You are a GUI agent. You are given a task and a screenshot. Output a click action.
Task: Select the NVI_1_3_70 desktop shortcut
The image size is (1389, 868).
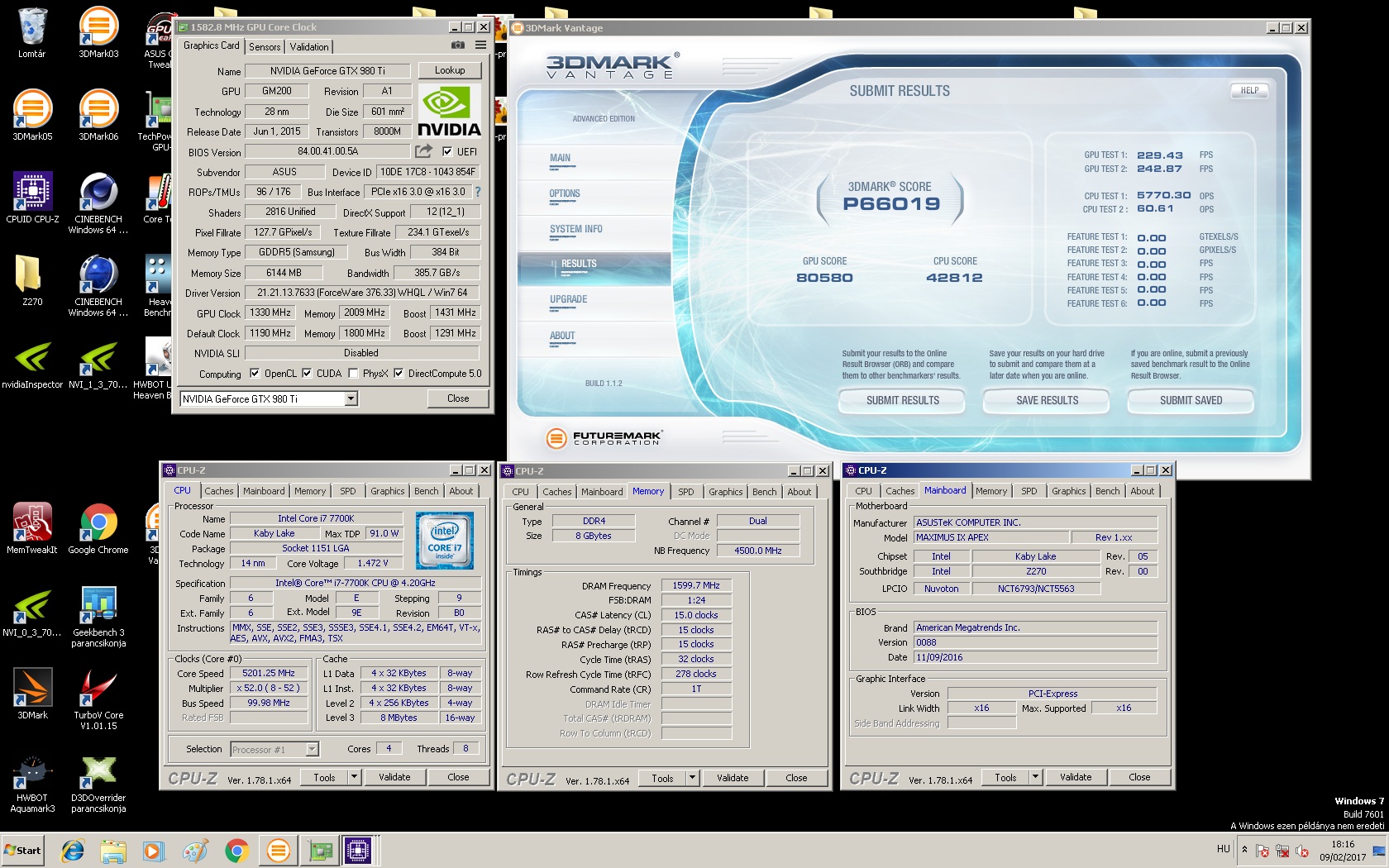[98, 364]
